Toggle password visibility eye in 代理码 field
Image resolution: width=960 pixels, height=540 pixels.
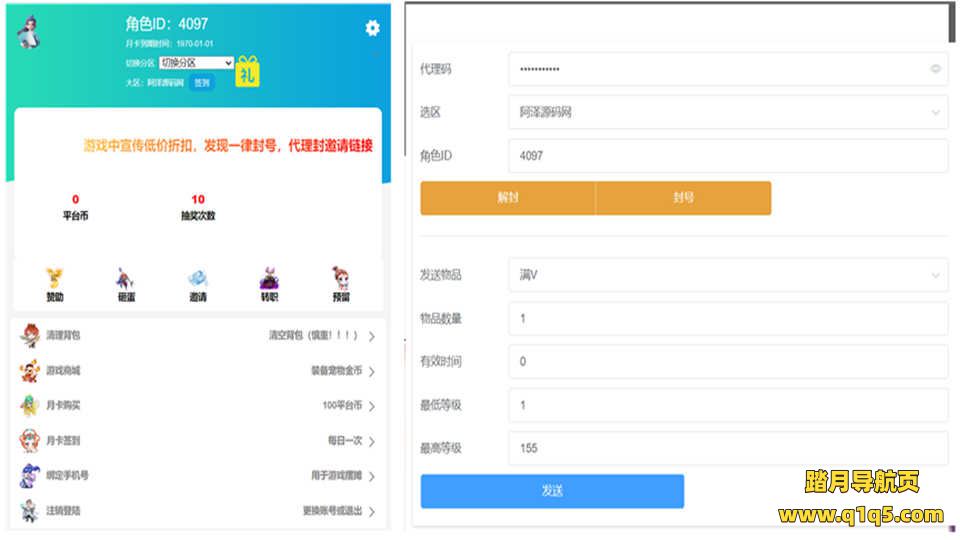(x=936, y=69)
